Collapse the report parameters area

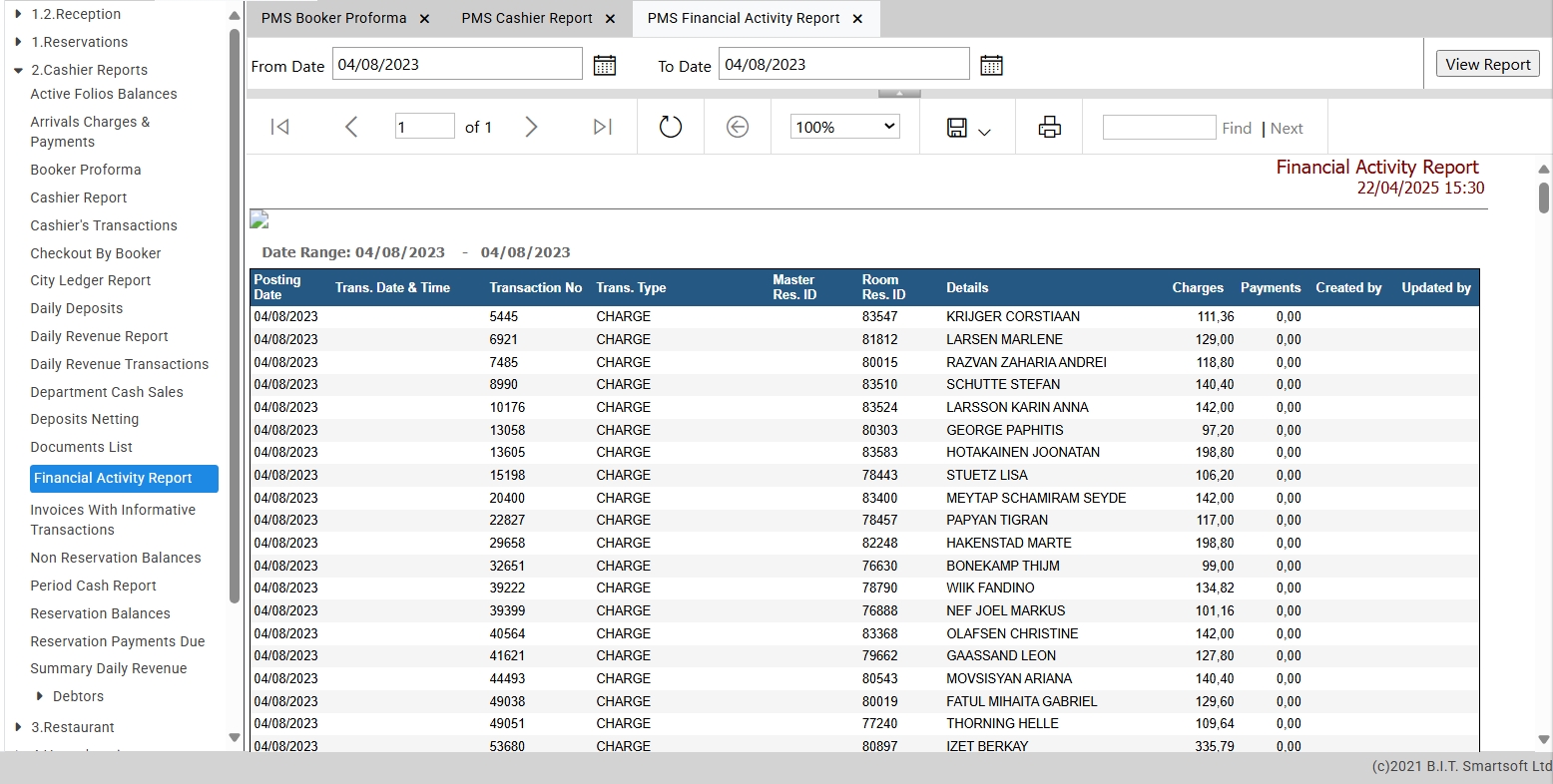pos(899,94)
